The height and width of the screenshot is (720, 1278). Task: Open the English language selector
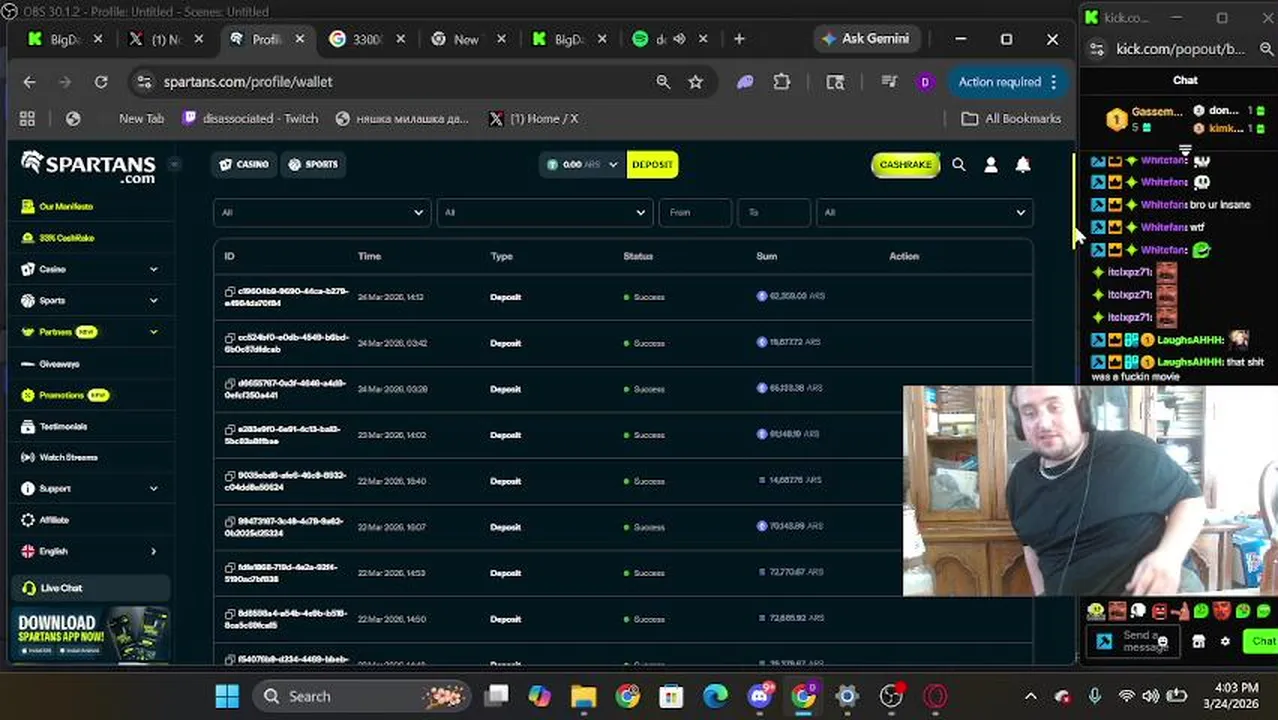tap(89, 551)
